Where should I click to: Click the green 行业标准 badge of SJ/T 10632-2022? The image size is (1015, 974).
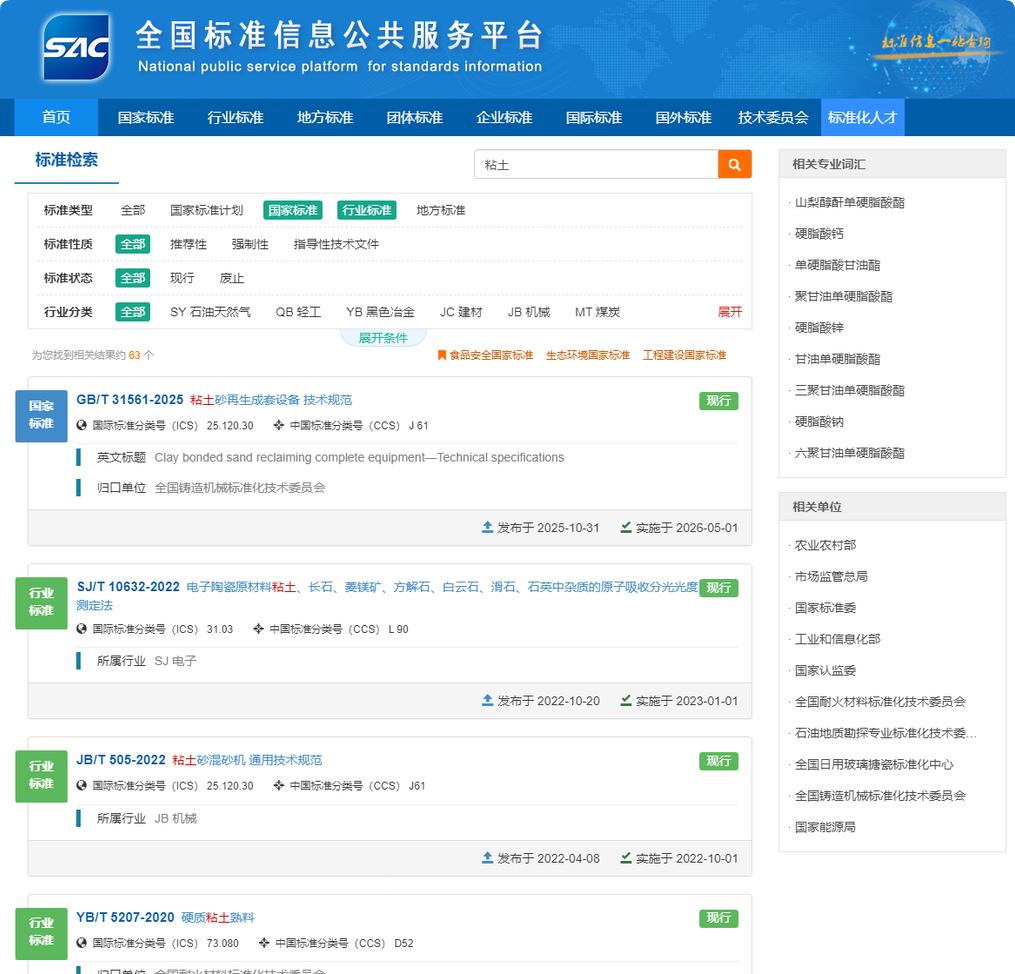click(41, 603)
